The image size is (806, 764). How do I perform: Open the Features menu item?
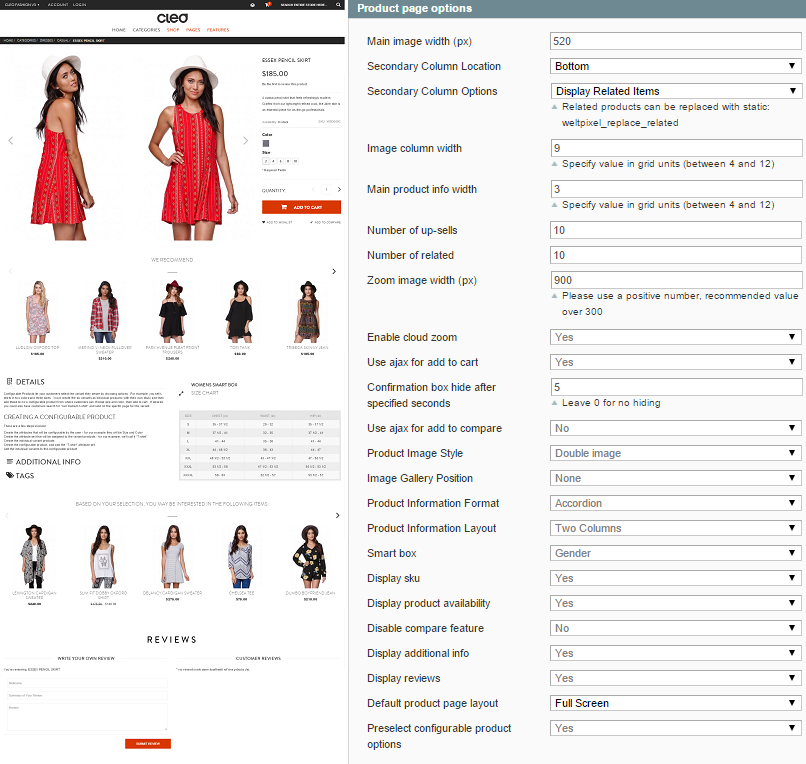(218, 30)
